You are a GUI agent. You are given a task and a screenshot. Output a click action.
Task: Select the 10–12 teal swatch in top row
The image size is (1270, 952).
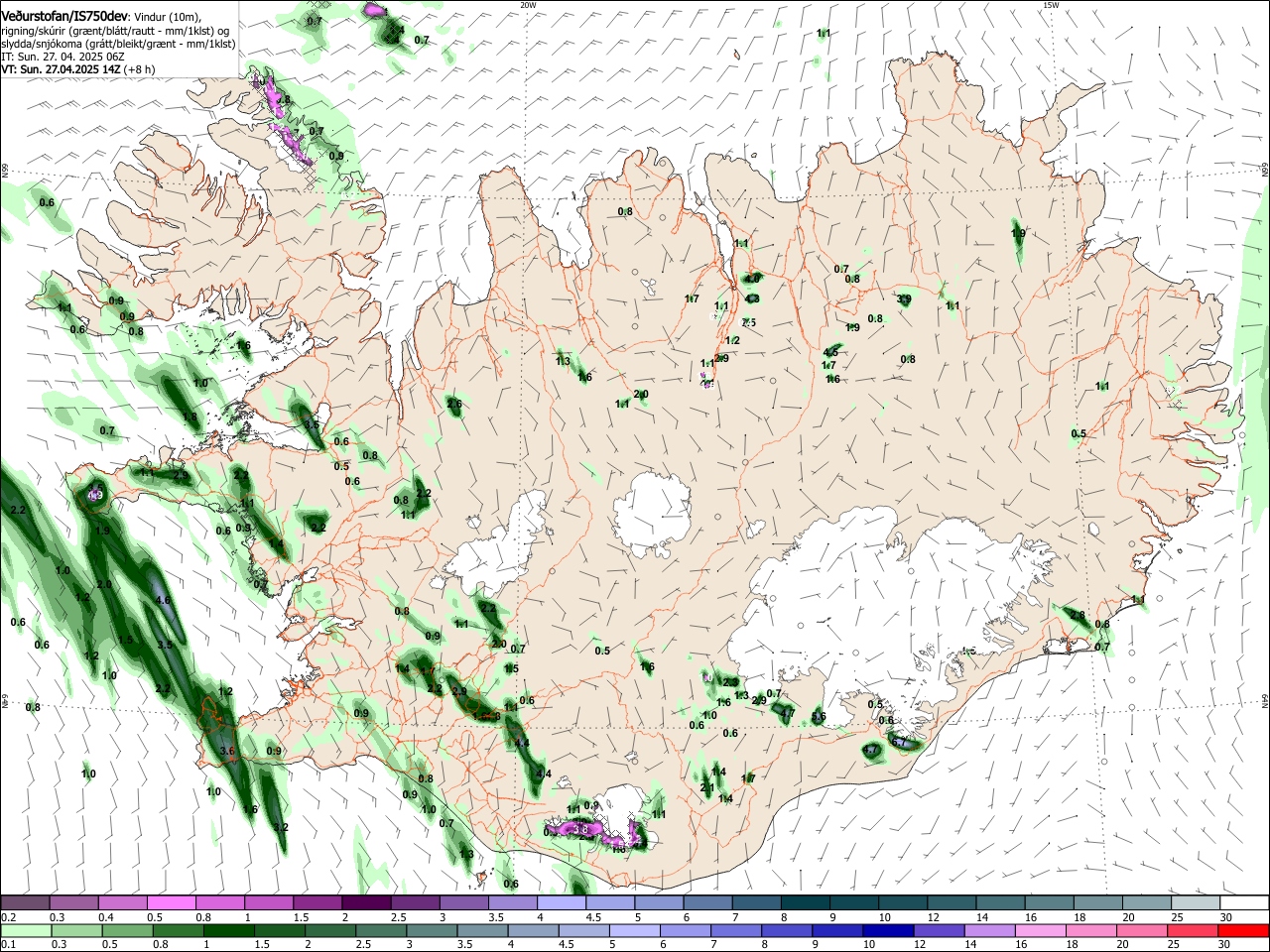[901, 903]
